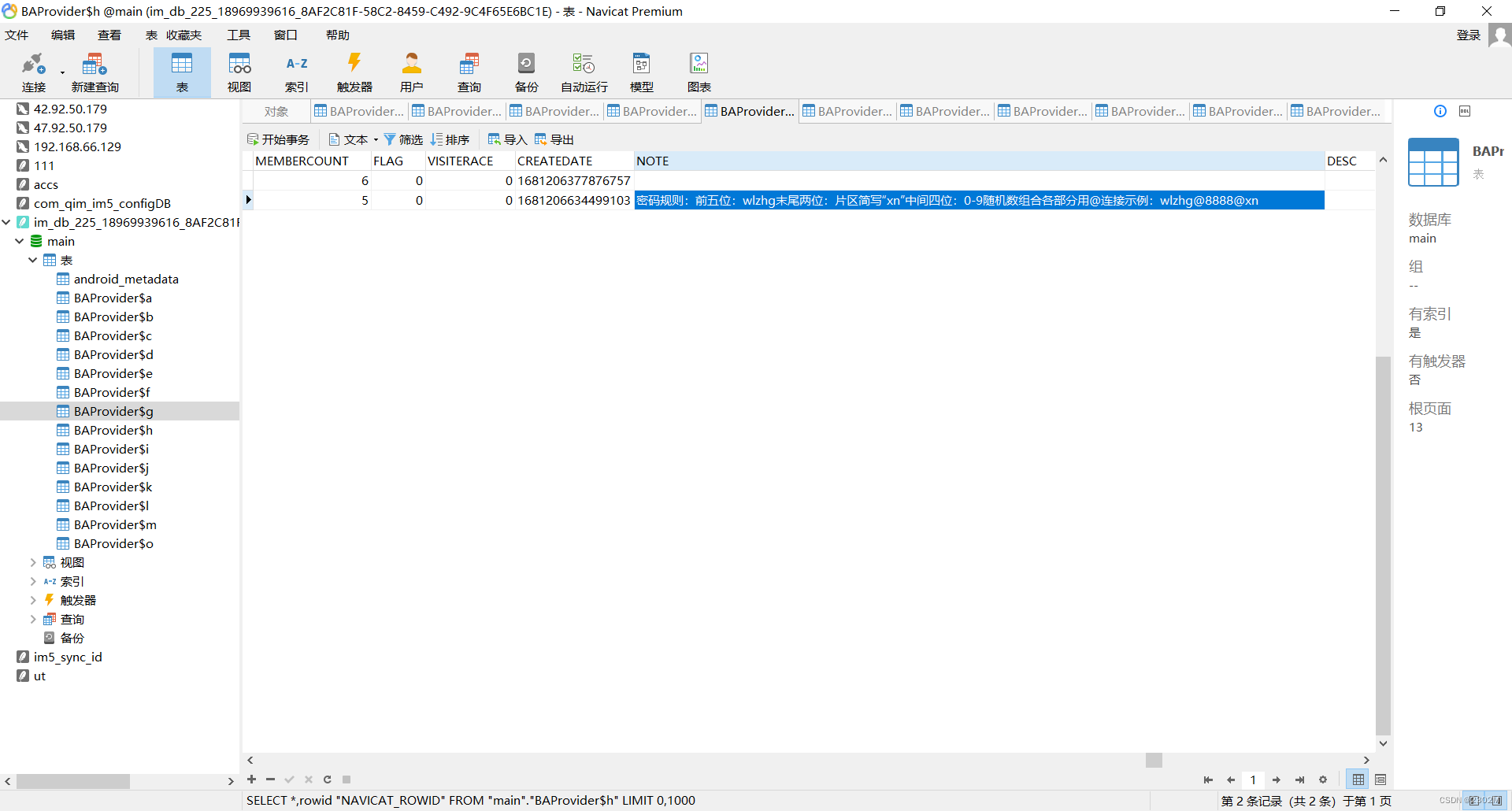Open the Index toolbar icon
This screenshot has height=811, width=1512.
pos(297,72)
